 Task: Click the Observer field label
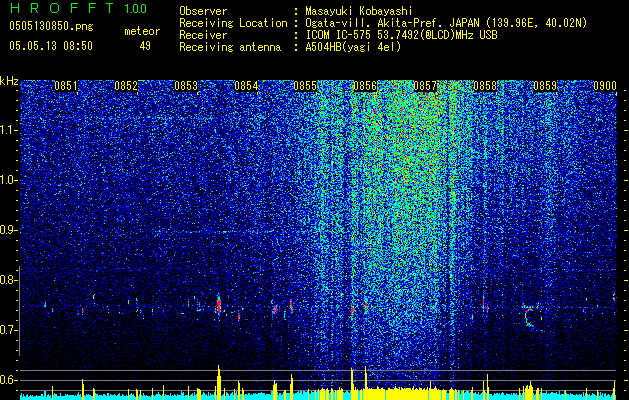203,11
